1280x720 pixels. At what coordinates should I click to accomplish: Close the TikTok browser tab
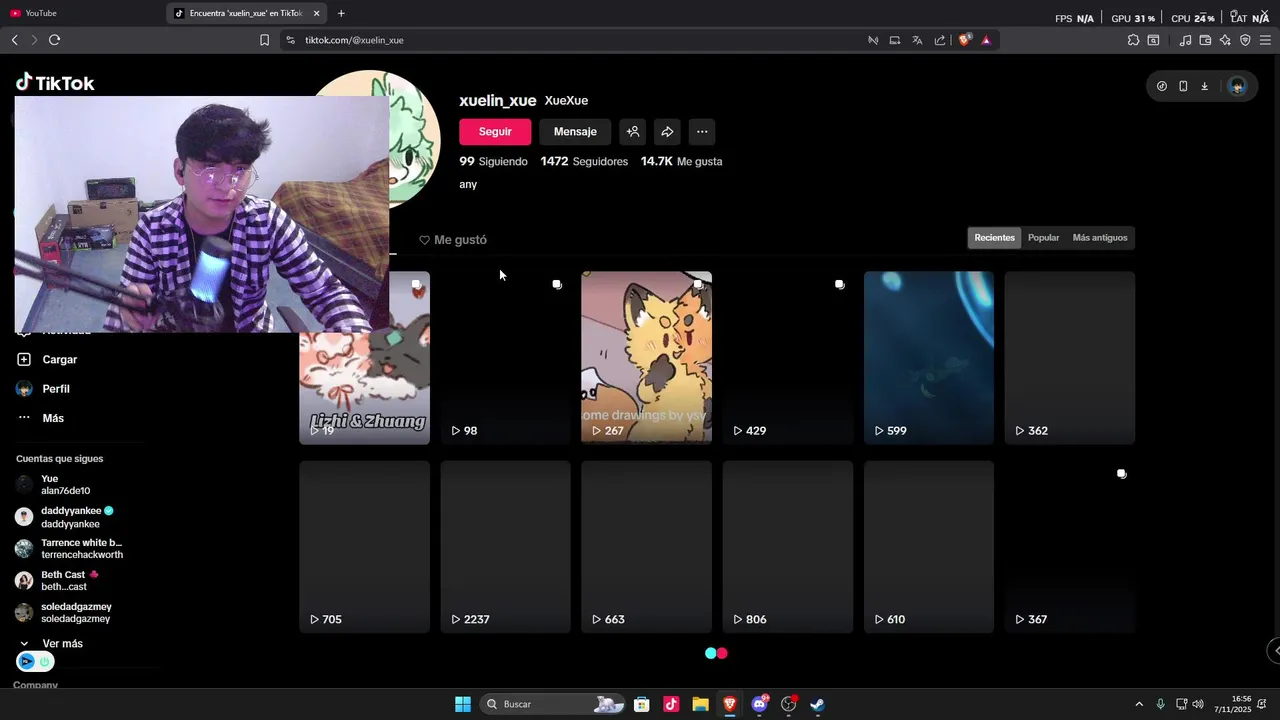[x=317, y=13]
